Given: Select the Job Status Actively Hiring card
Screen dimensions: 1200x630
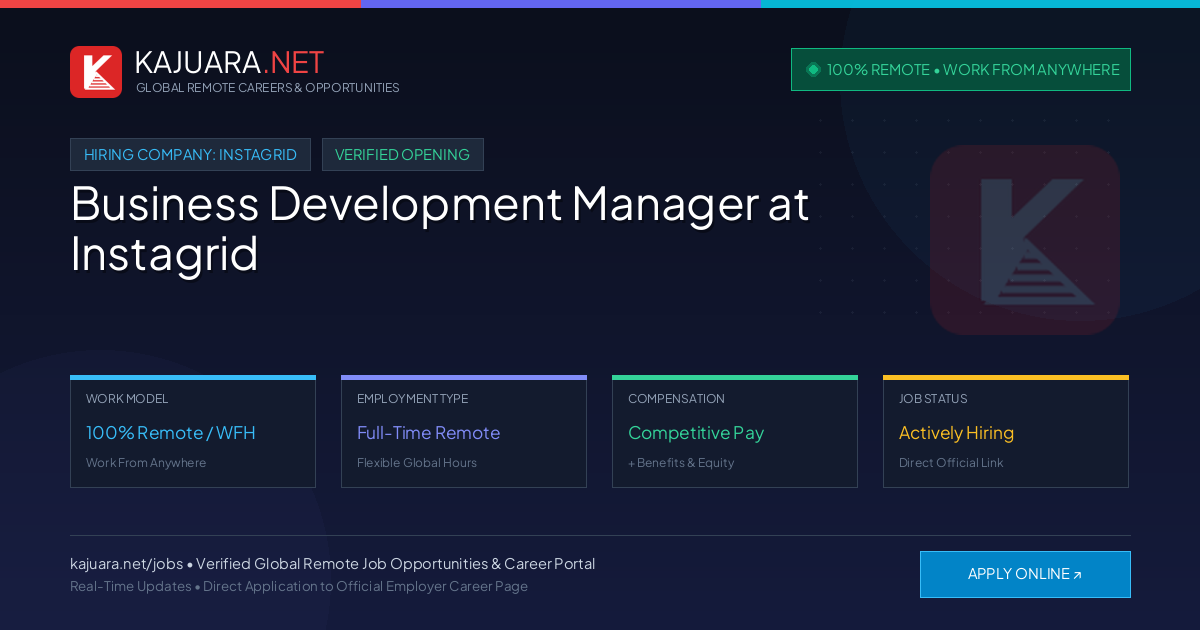Looking at the screenshot, I should pos(1006,432).
